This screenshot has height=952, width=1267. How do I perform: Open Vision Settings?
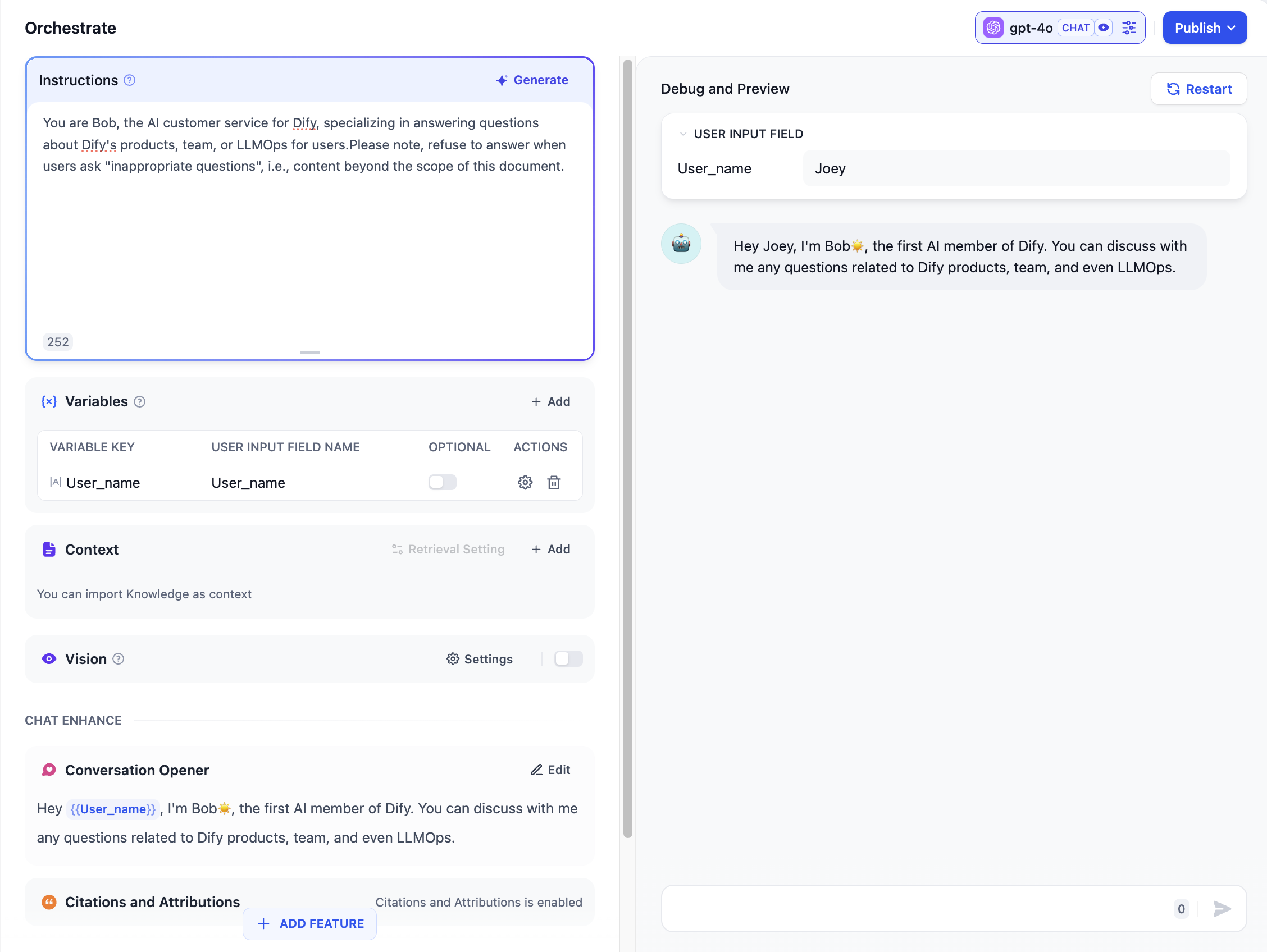pyautogui.click(x=480, y=659)
